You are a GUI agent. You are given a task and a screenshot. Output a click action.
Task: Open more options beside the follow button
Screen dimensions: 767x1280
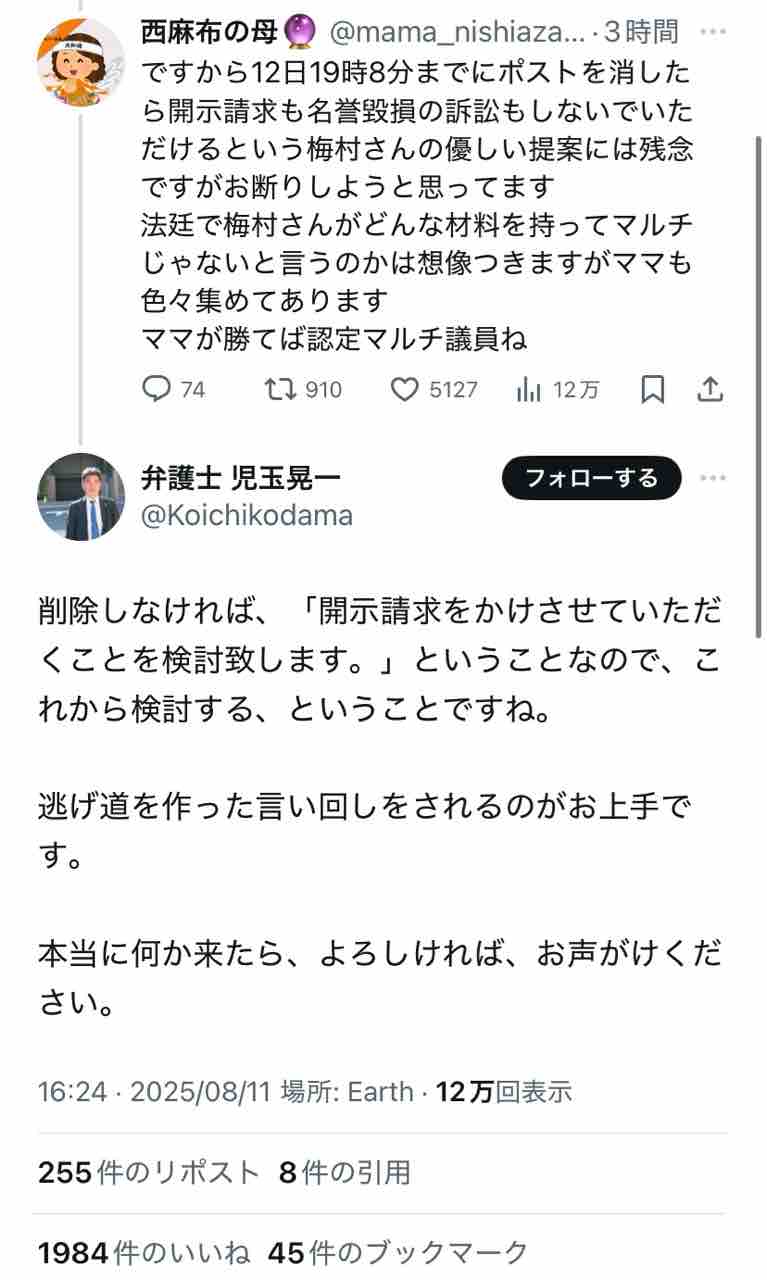712,478
